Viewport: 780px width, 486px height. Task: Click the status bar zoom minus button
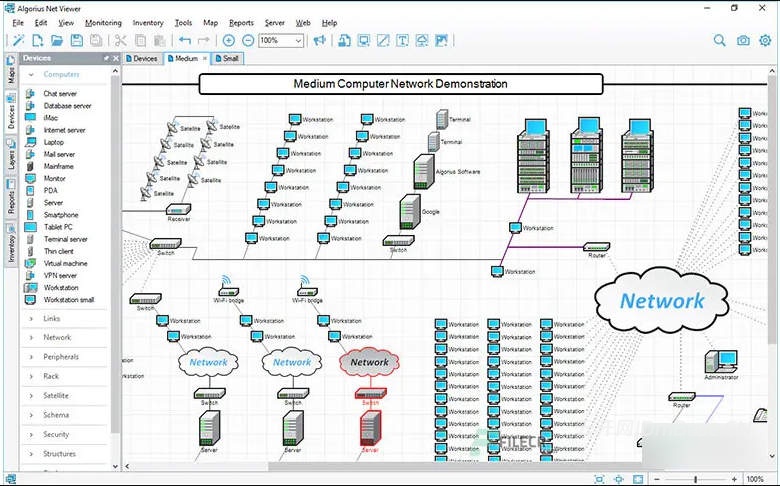[x=657, y=480]
